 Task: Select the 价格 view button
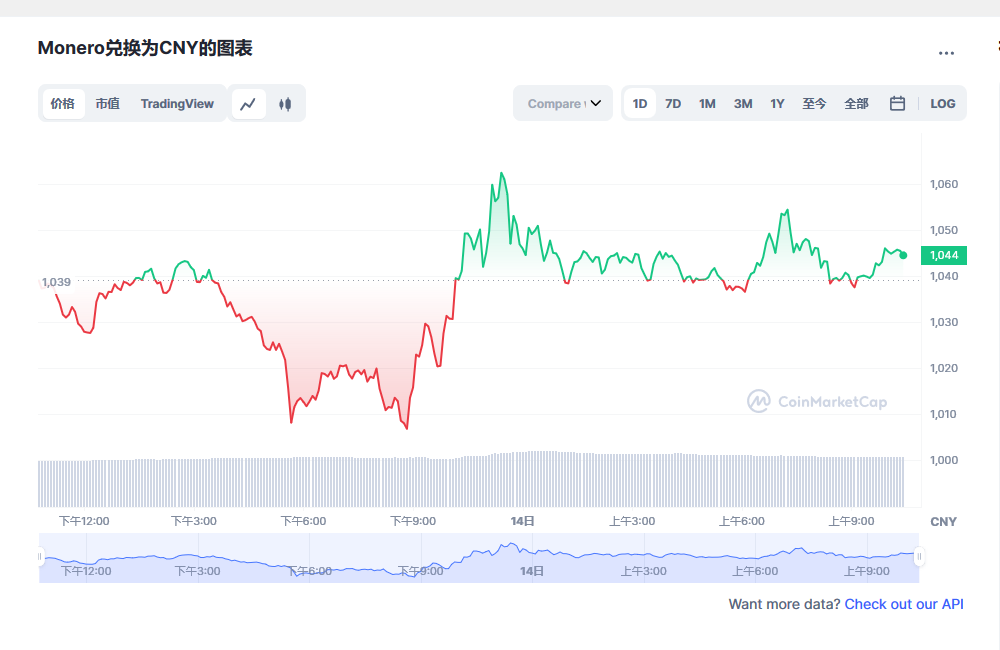click(x=62, y=103)
